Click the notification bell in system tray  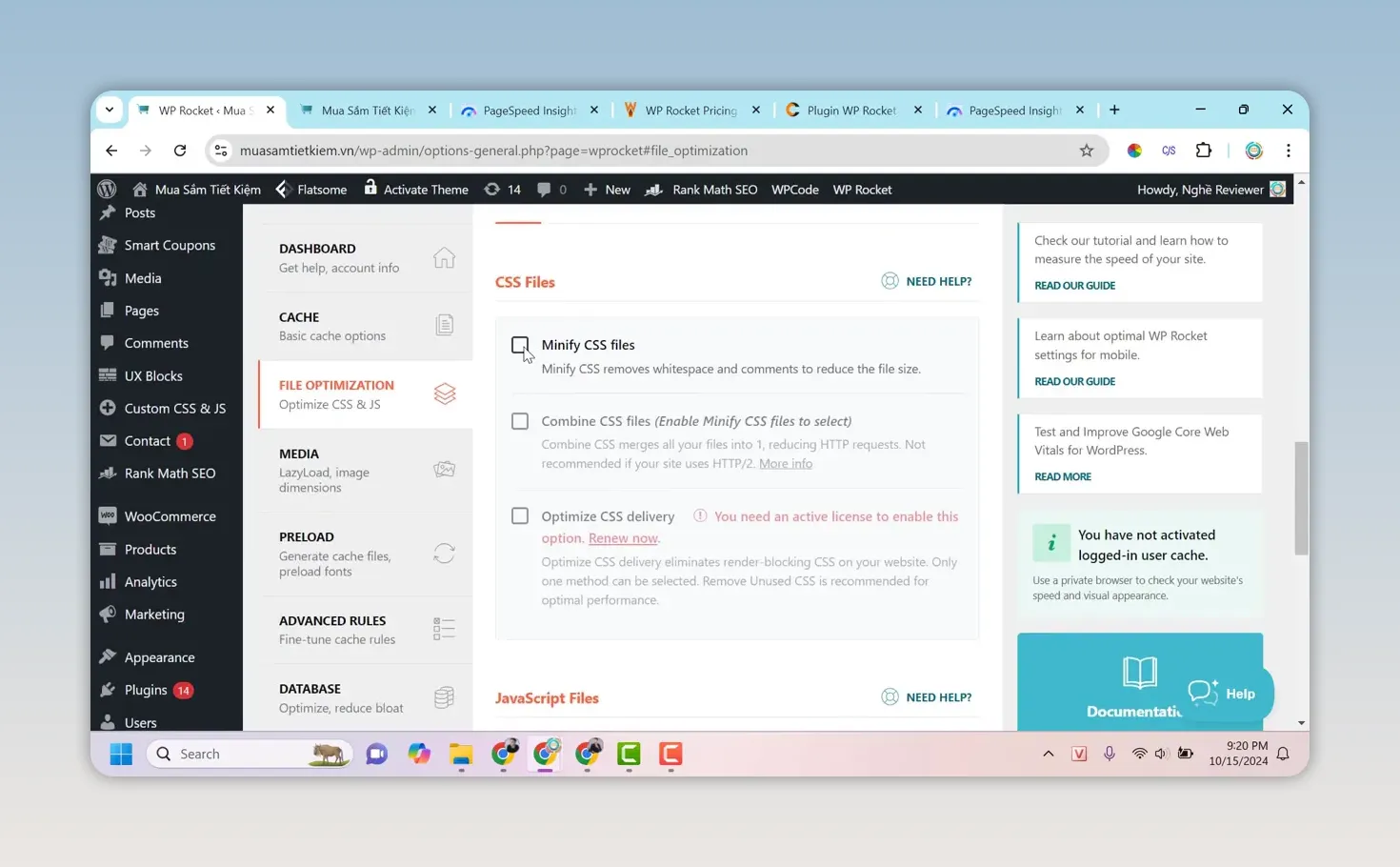1283,754
